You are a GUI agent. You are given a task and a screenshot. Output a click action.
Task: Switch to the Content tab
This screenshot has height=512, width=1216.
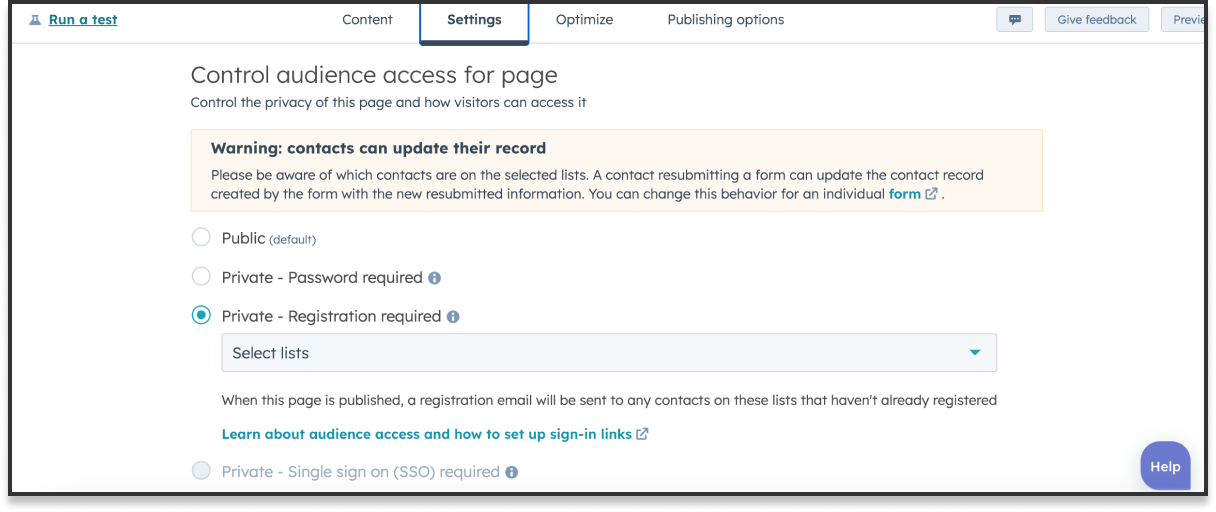(x=367, y=20)
